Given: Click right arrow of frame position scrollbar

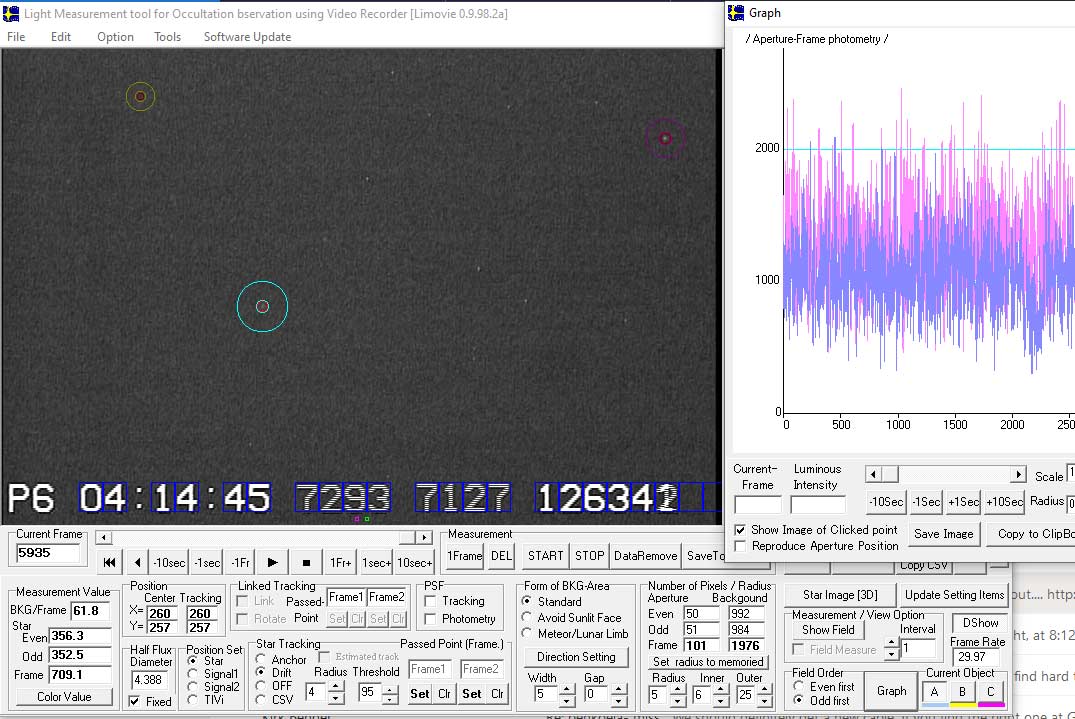Looking at the screenshot, I should tap(425, 537).
